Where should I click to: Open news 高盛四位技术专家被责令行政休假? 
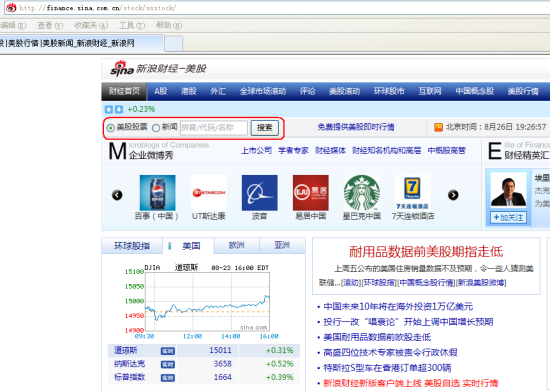390,352
